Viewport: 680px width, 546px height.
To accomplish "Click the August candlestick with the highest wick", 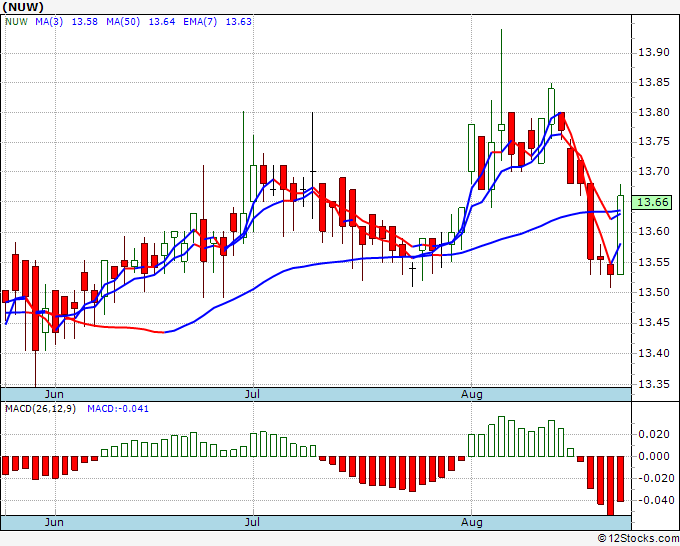I will pos(501,127).
